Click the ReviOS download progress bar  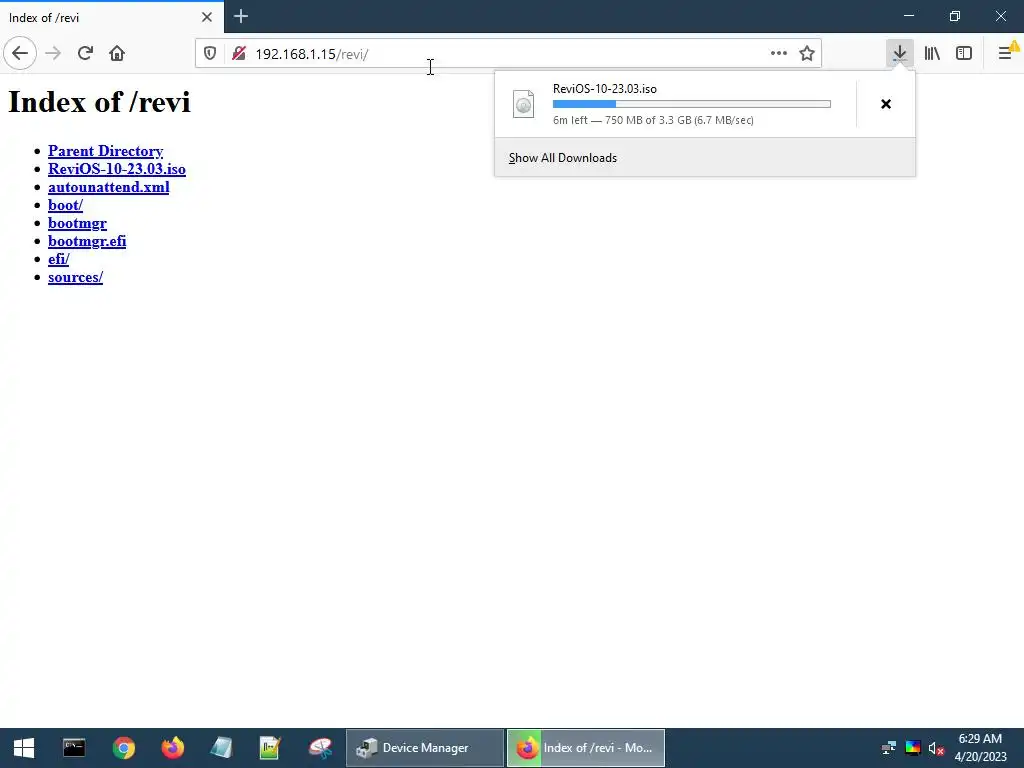pyautogui.click(x=692, y=104)
